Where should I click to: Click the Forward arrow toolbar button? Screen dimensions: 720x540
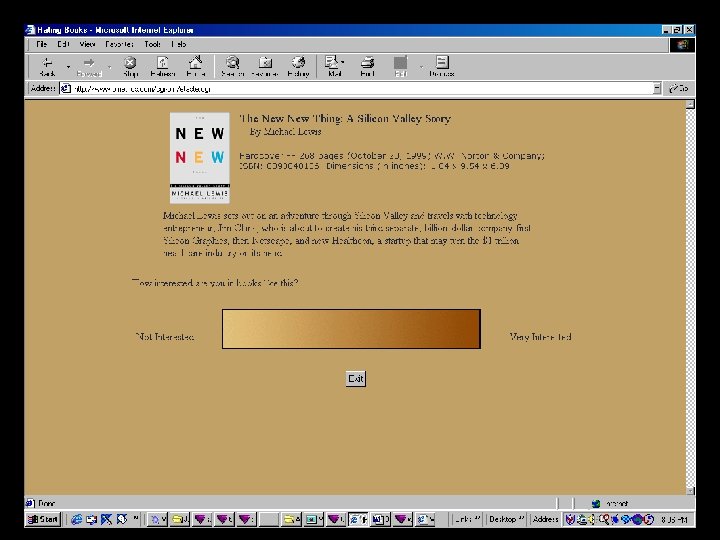[89, 67]
